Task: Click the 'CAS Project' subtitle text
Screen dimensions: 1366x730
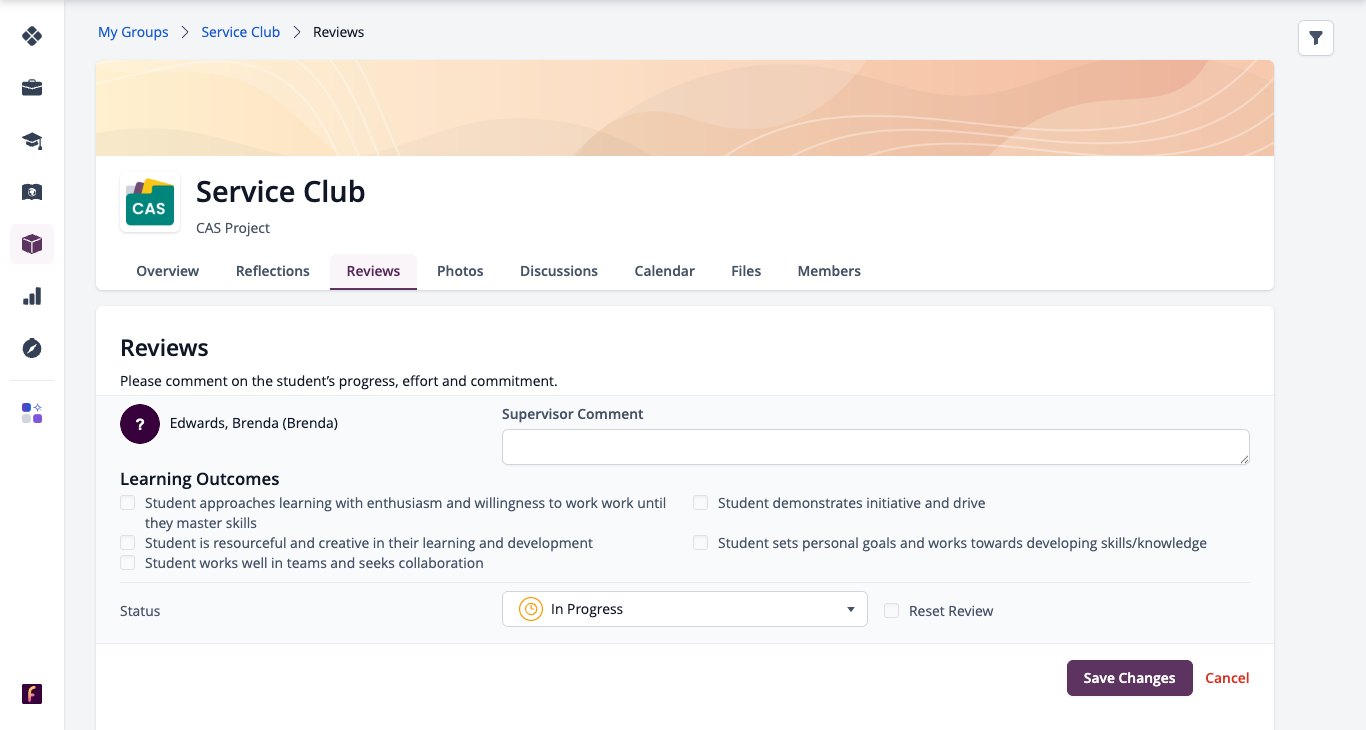Action: coord(233,228)
